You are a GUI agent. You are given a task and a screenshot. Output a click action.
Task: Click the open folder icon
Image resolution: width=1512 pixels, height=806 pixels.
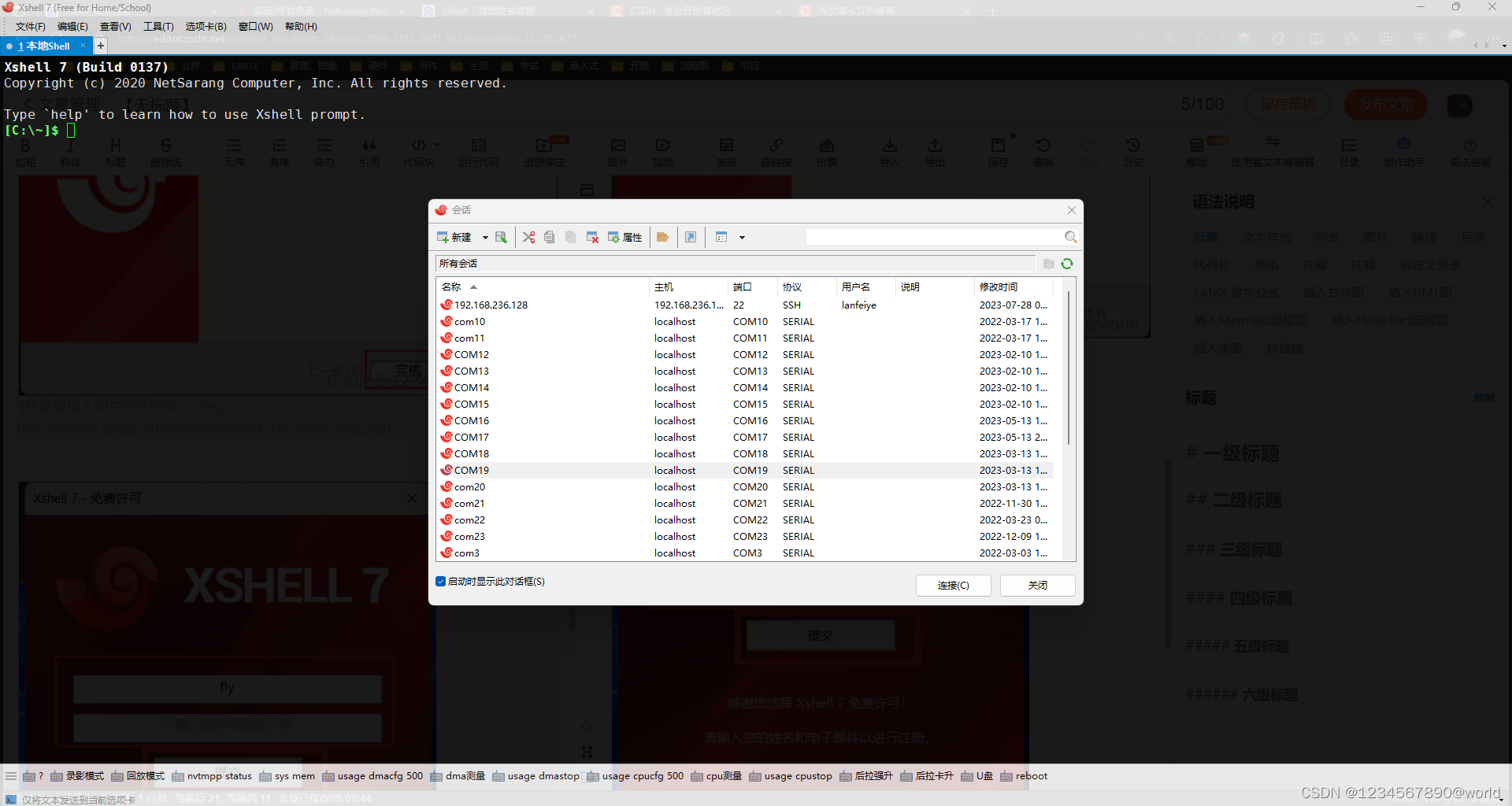point(663,237)
